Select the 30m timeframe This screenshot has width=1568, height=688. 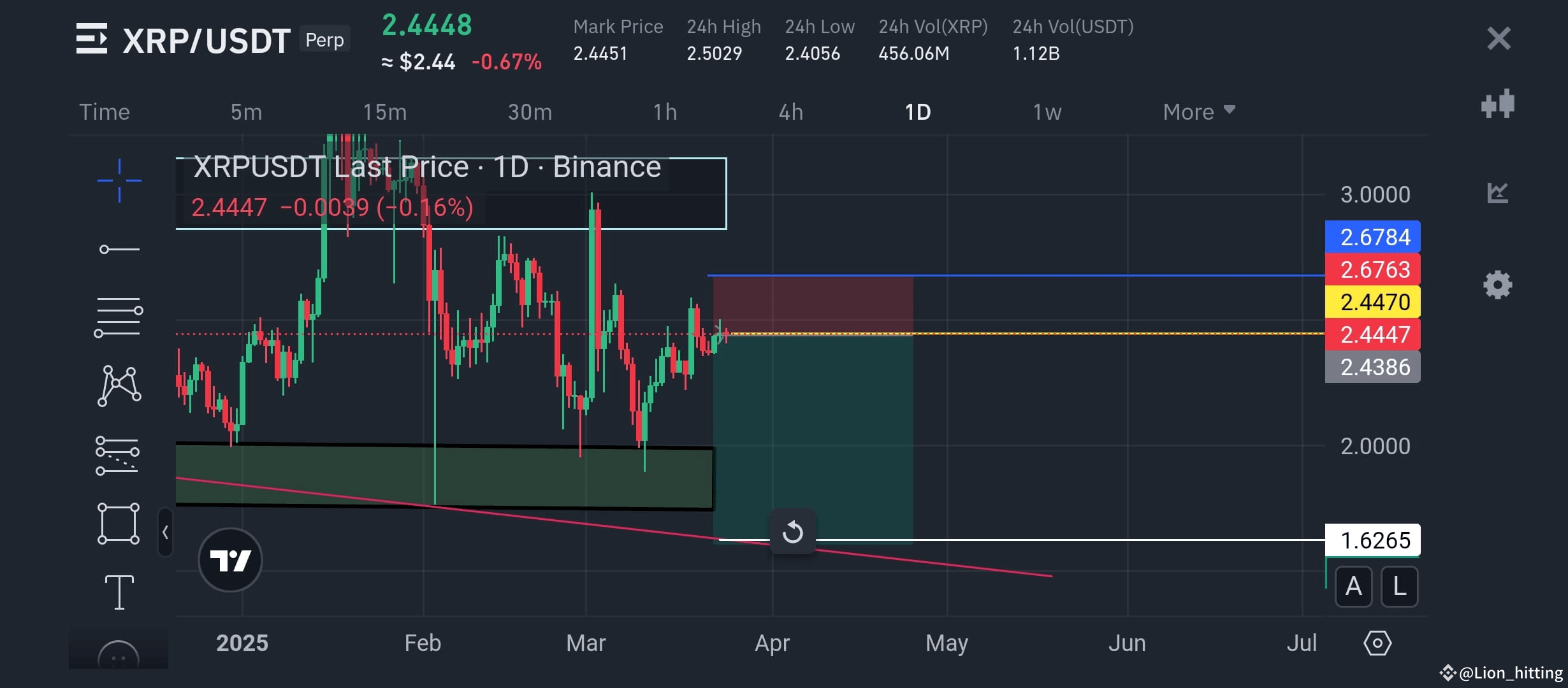[x=530, y=112]
